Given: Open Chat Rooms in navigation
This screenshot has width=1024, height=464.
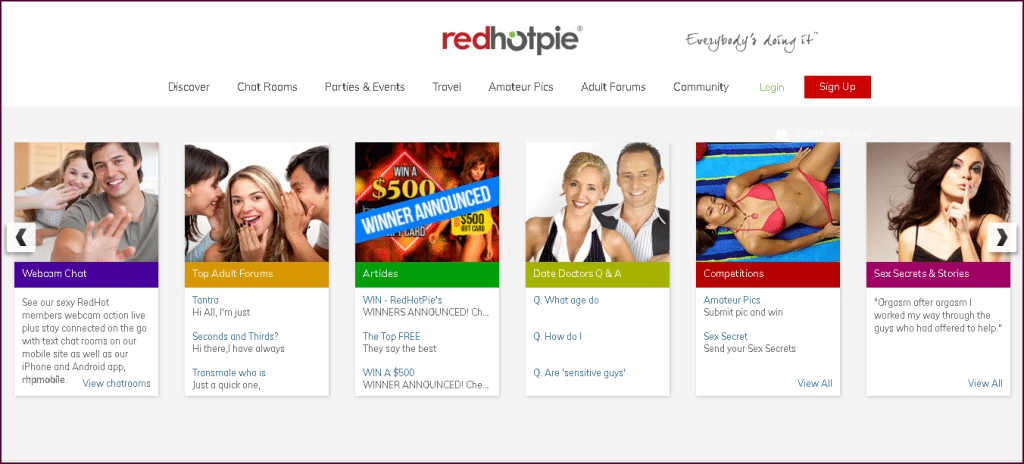Looking at the screenshot, I should (267, 87).
